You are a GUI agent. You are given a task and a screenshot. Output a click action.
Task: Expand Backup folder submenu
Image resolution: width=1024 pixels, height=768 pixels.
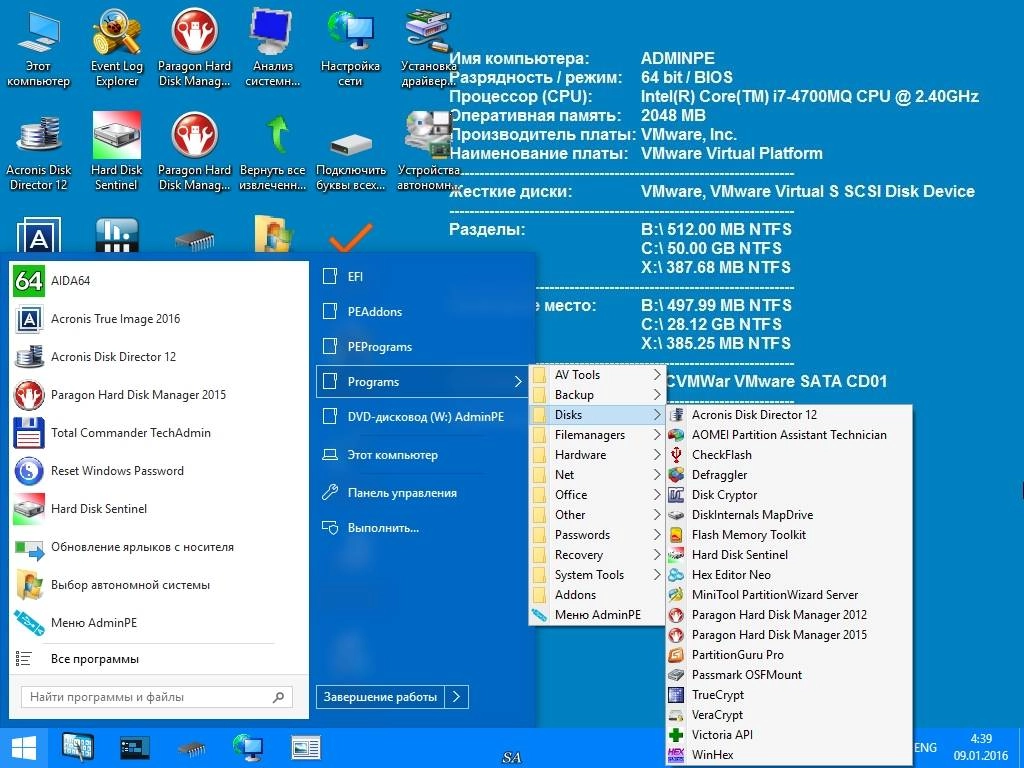597,394
